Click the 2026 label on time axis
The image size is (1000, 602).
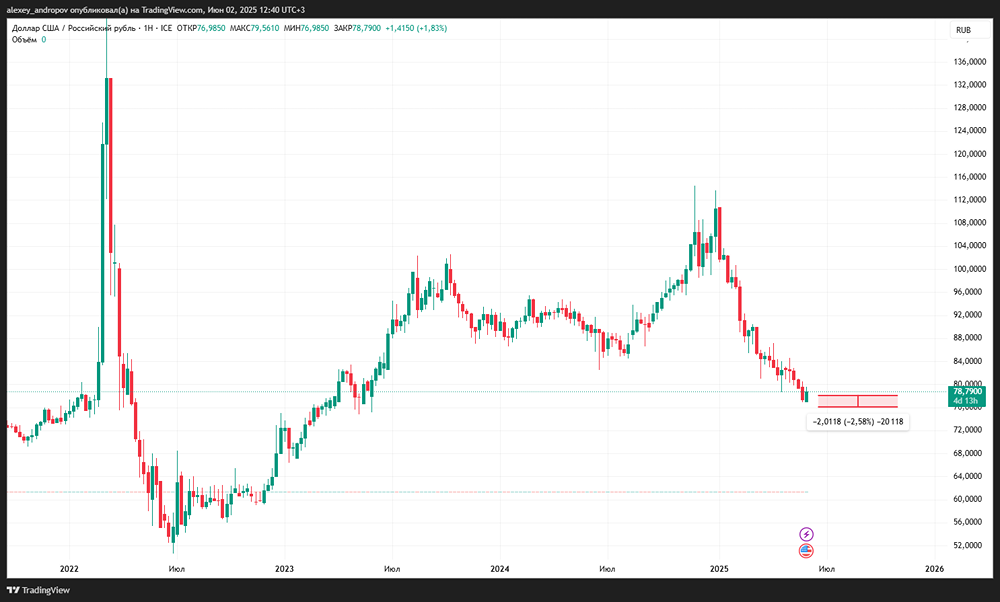tap(935, 569)
